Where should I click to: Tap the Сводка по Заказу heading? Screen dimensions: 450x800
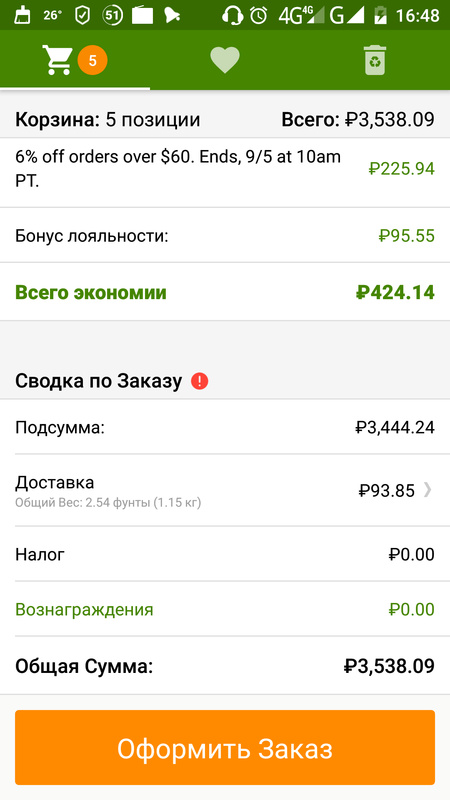(98, 381)
